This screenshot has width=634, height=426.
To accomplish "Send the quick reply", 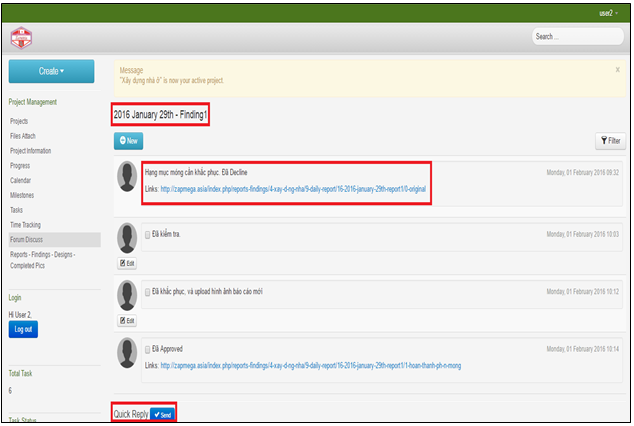I will click(x=164, y=414).
